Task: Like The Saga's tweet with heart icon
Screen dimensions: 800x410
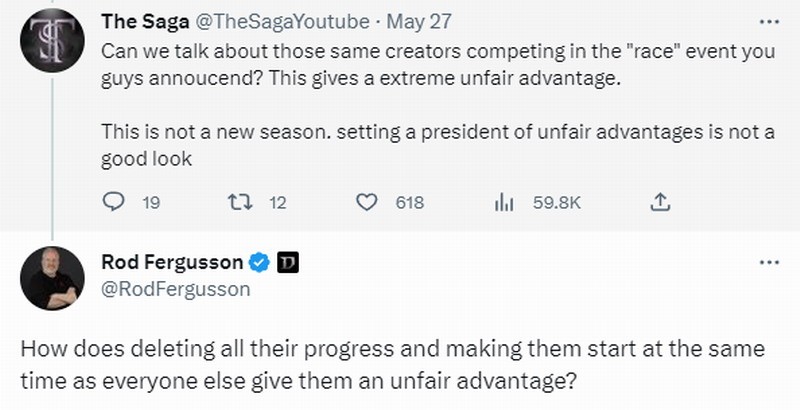Action: pyautogui.click(x=366, y=202)
